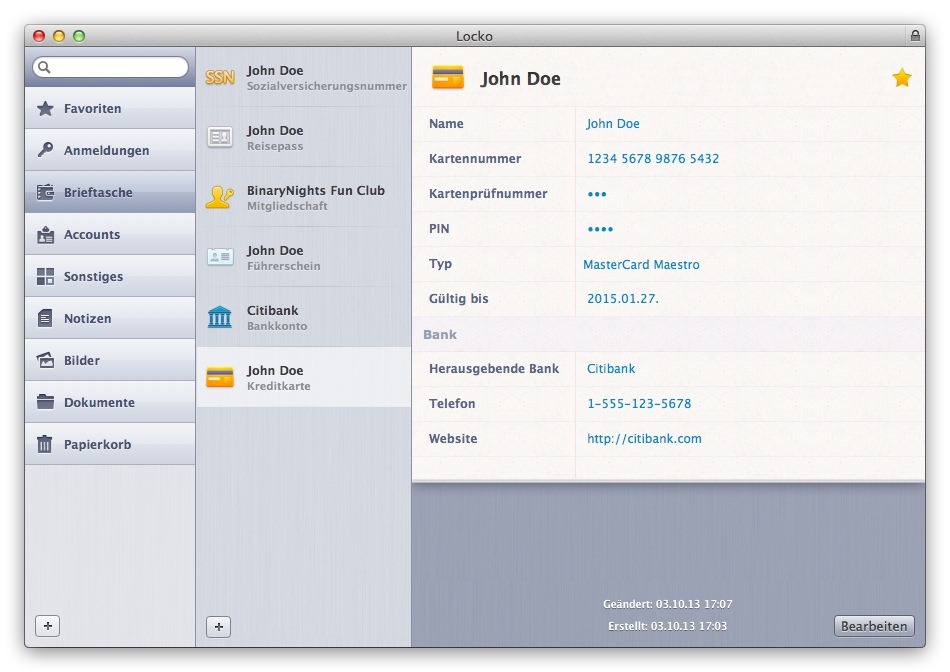Select the Notizen notes icon

45,318
